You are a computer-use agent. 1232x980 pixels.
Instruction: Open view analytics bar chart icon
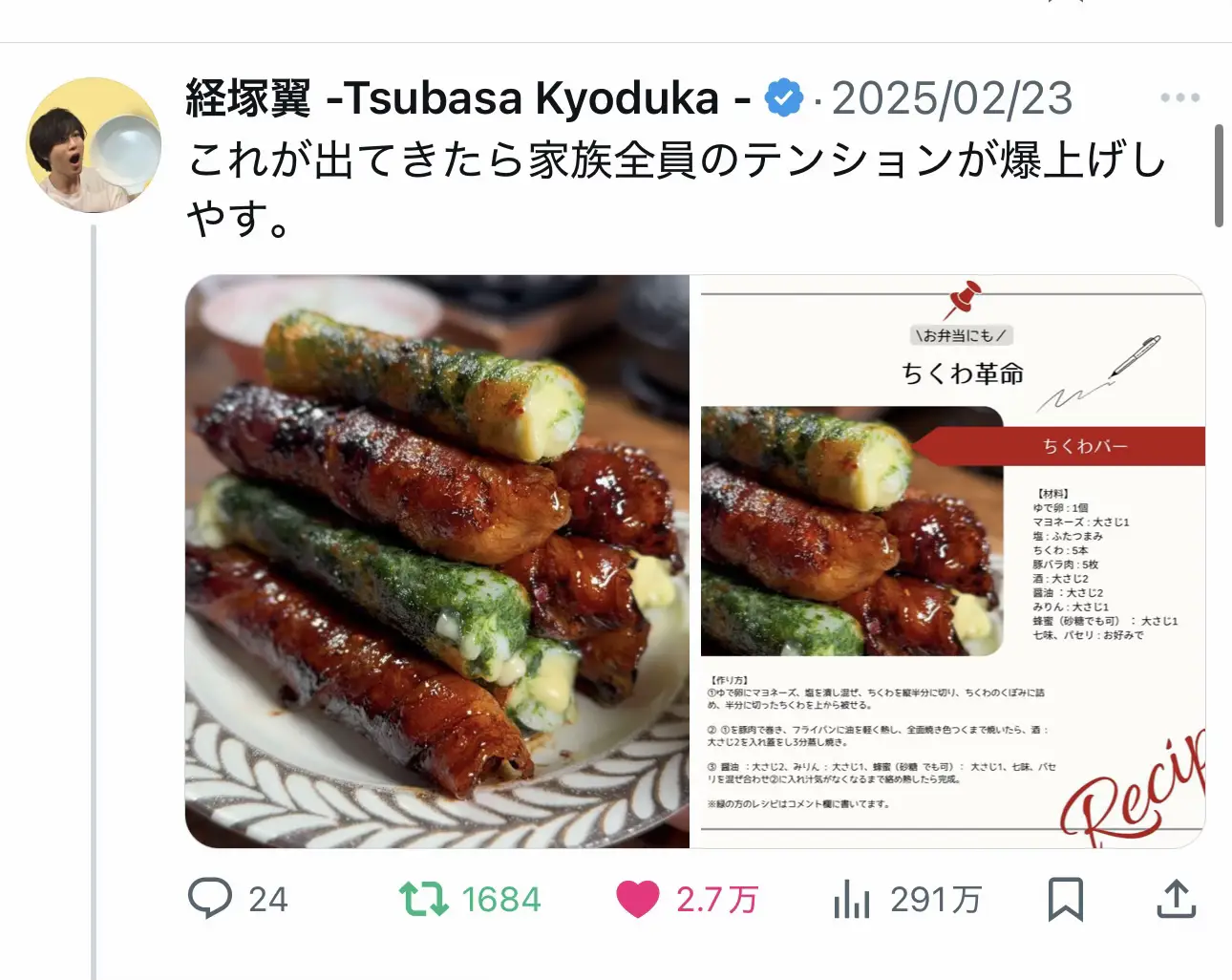(851, 899)
